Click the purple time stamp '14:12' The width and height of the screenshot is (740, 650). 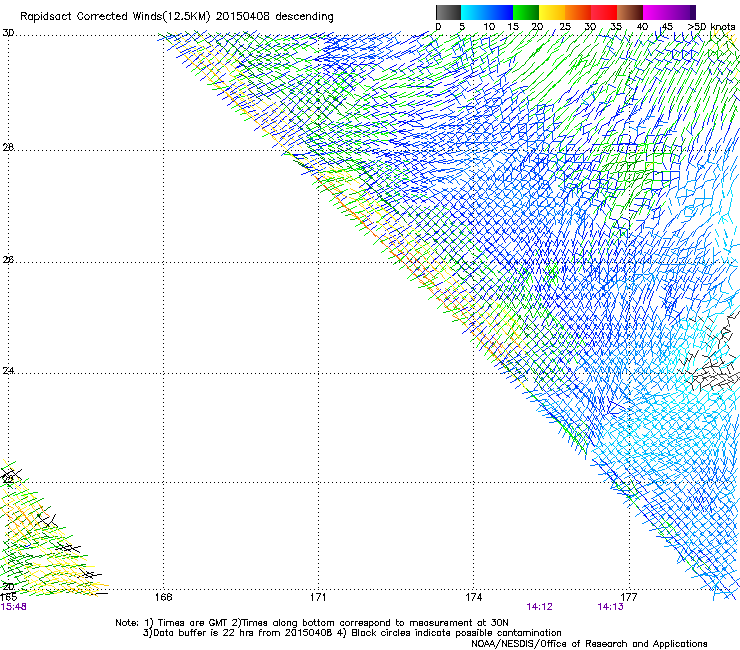click(539, 607)
